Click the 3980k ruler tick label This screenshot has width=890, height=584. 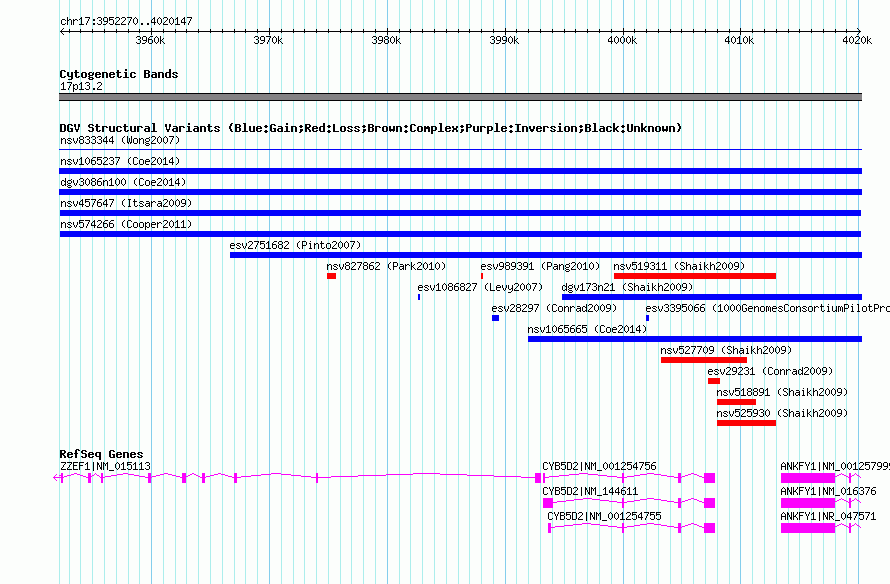[387, 40]
